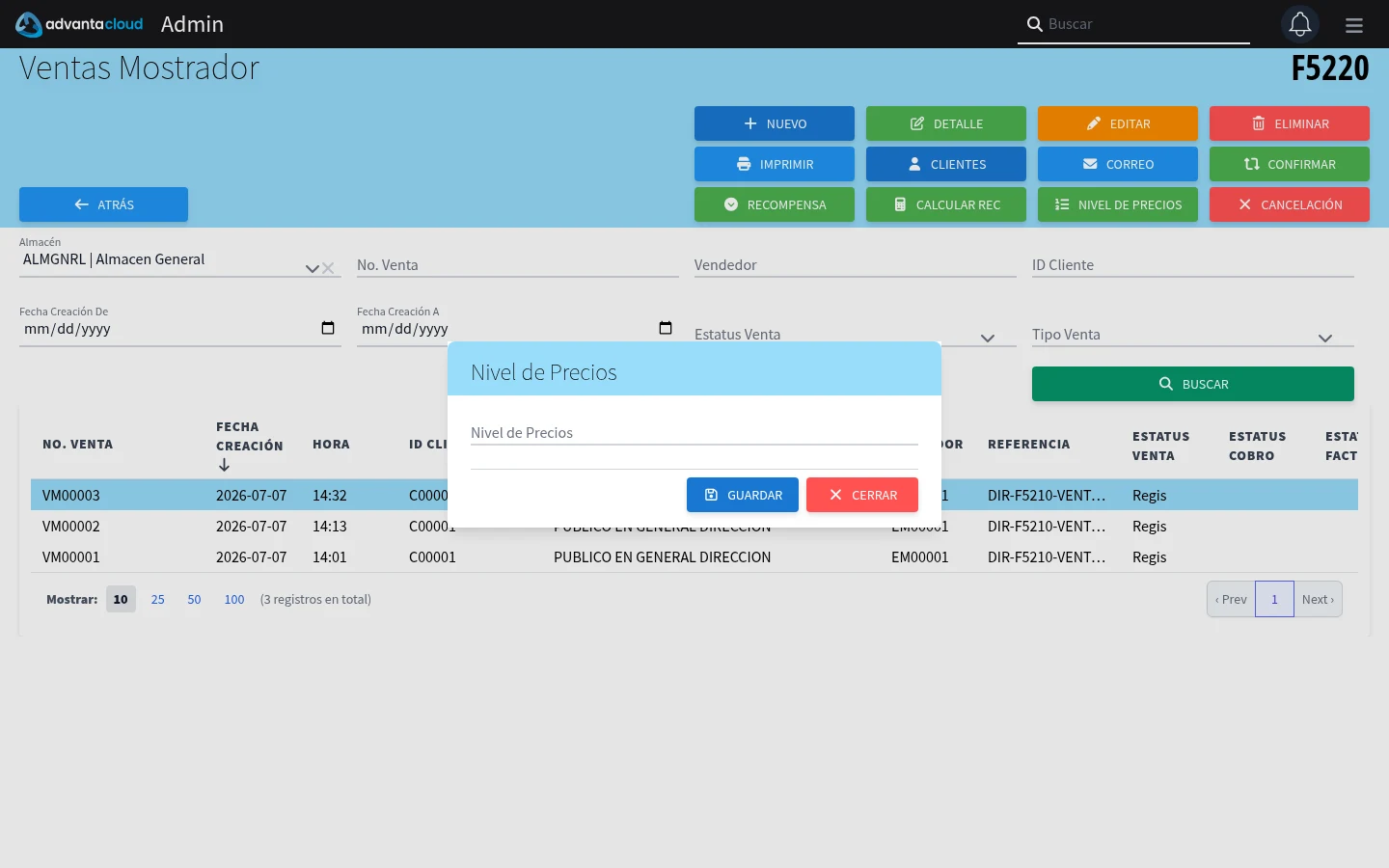
Task: Expand the Almacén dropdown
Action: click(312, 268)
